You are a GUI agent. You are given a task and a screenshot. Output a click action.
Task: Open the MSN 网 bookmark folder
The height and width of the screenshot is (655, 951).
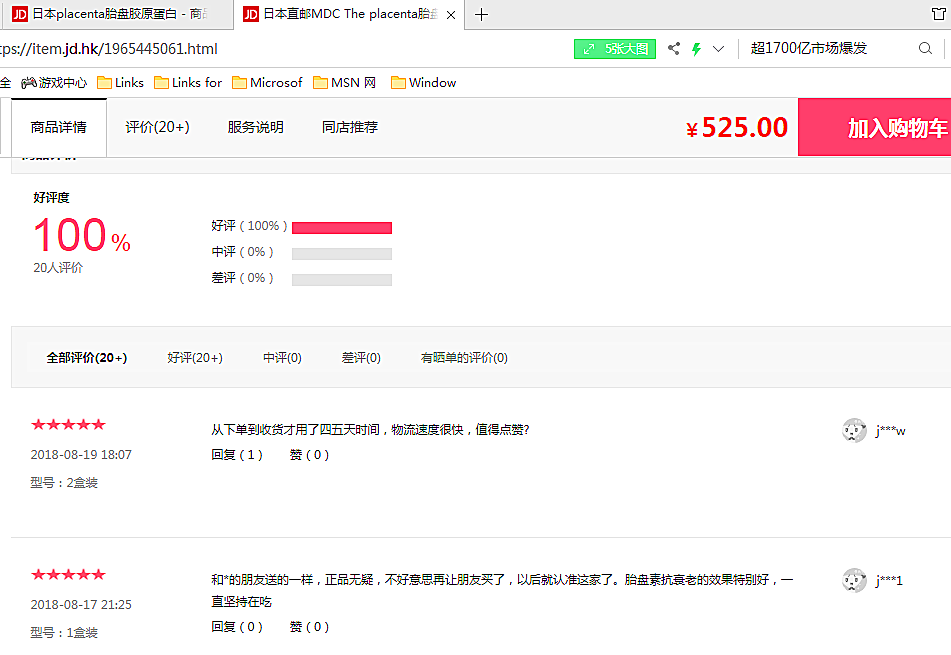(344, 83)
